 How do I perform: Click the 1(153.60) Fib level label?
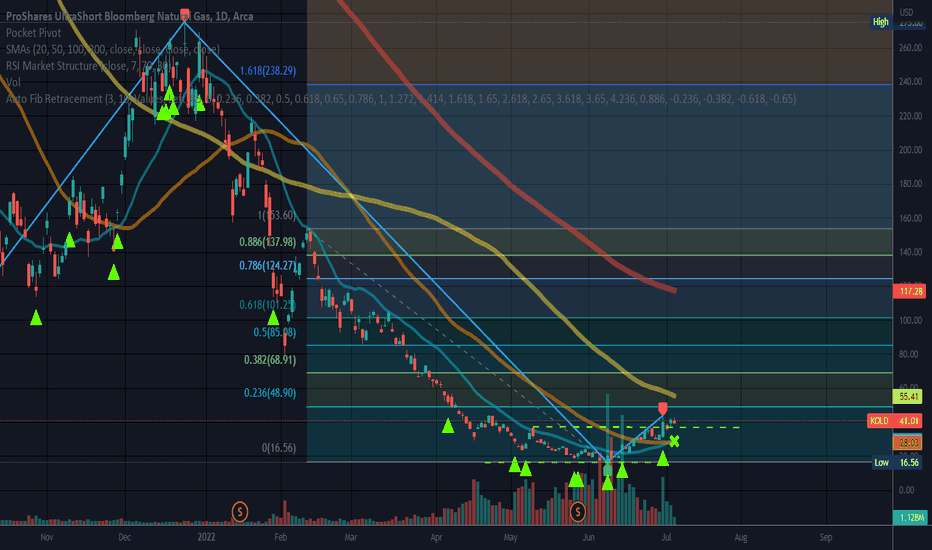click(x=276, y=215)
